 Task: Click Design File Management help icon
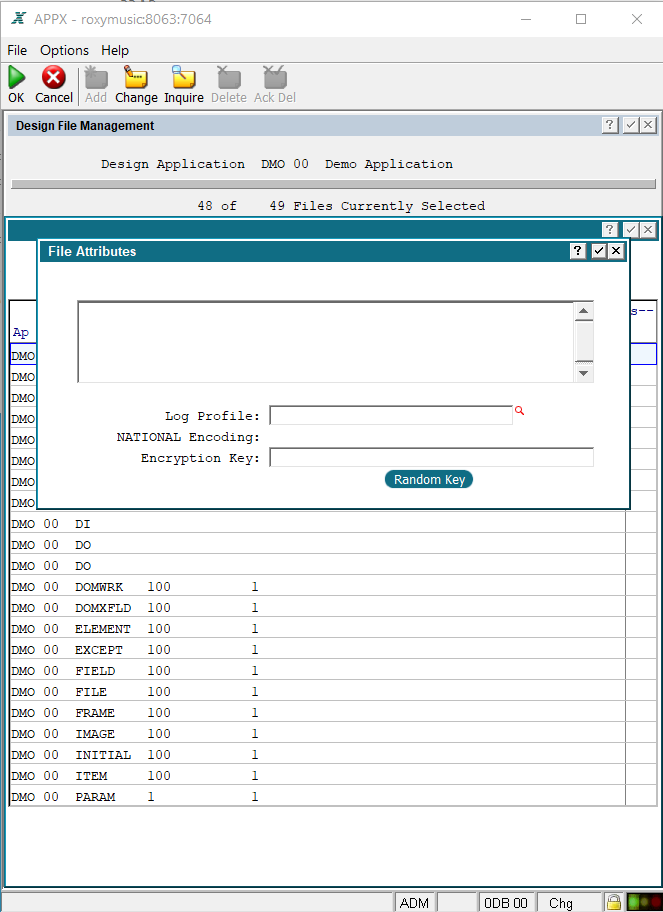(x=609, y=124)
